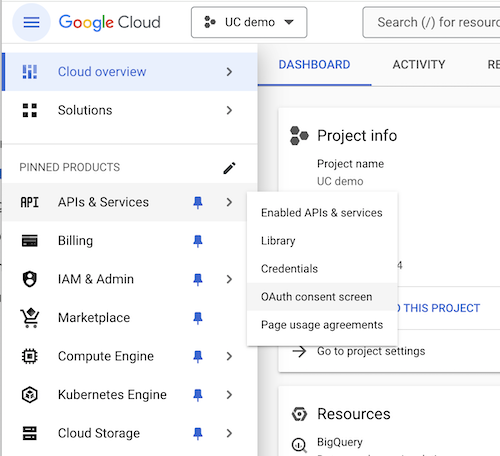This screenshot has height=456, width=500.
Task: Select the Solutions menu label
Action: [85, 110]
